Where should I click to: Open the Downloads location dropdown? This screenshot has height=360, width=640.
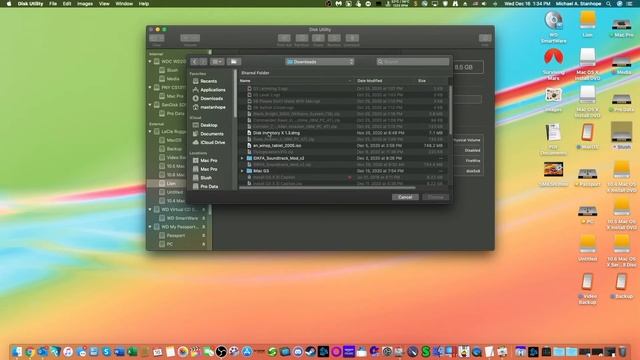click(x=320, y=62)
